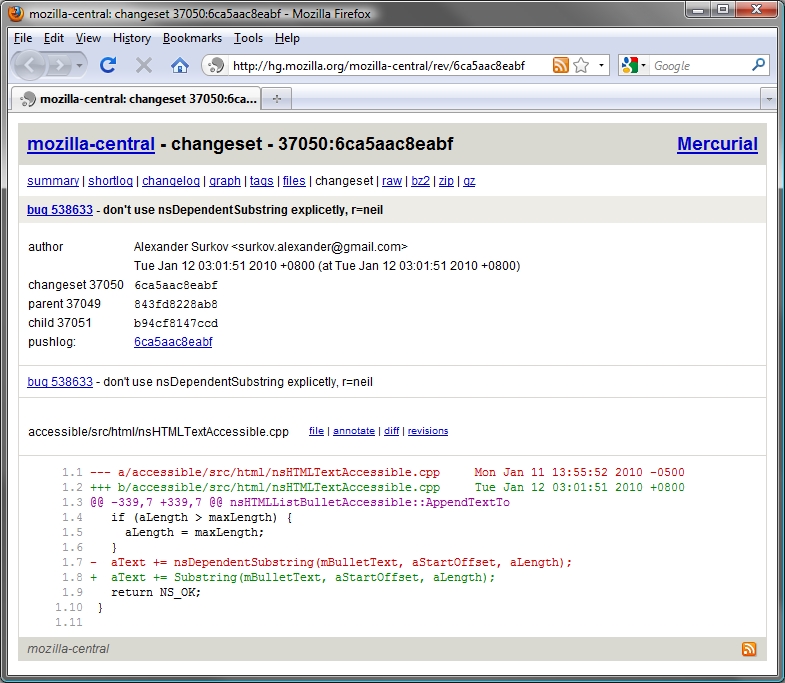Open the Bookmarks menu
This screenshot has height=683, width=785.
(x=193, y=38)
